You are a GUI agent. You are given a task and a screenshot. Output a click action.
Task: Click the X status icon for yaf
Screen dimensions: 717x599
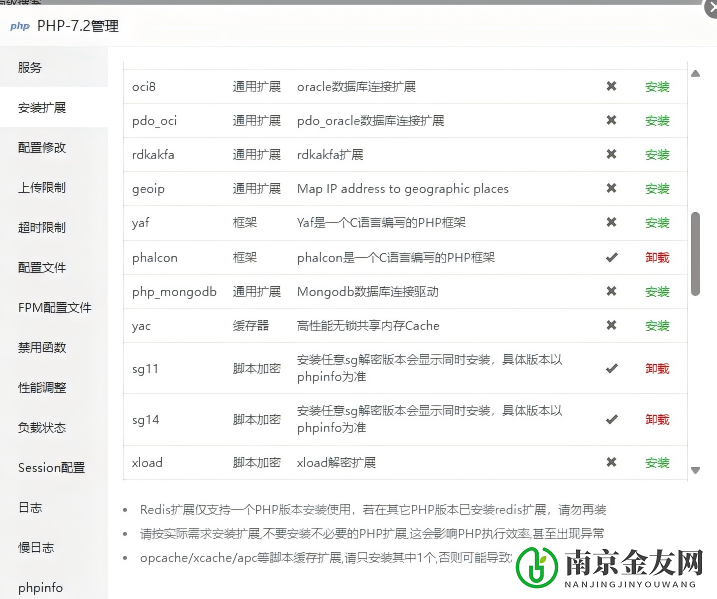pyautogui.click(x=611, y=222)
